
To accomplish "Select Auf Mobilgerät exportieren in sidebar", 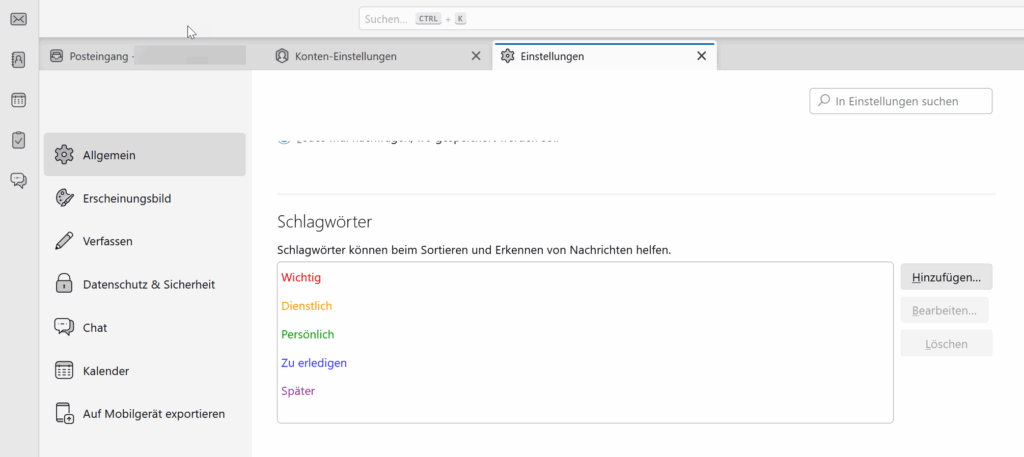I will [x=153, y=413].
